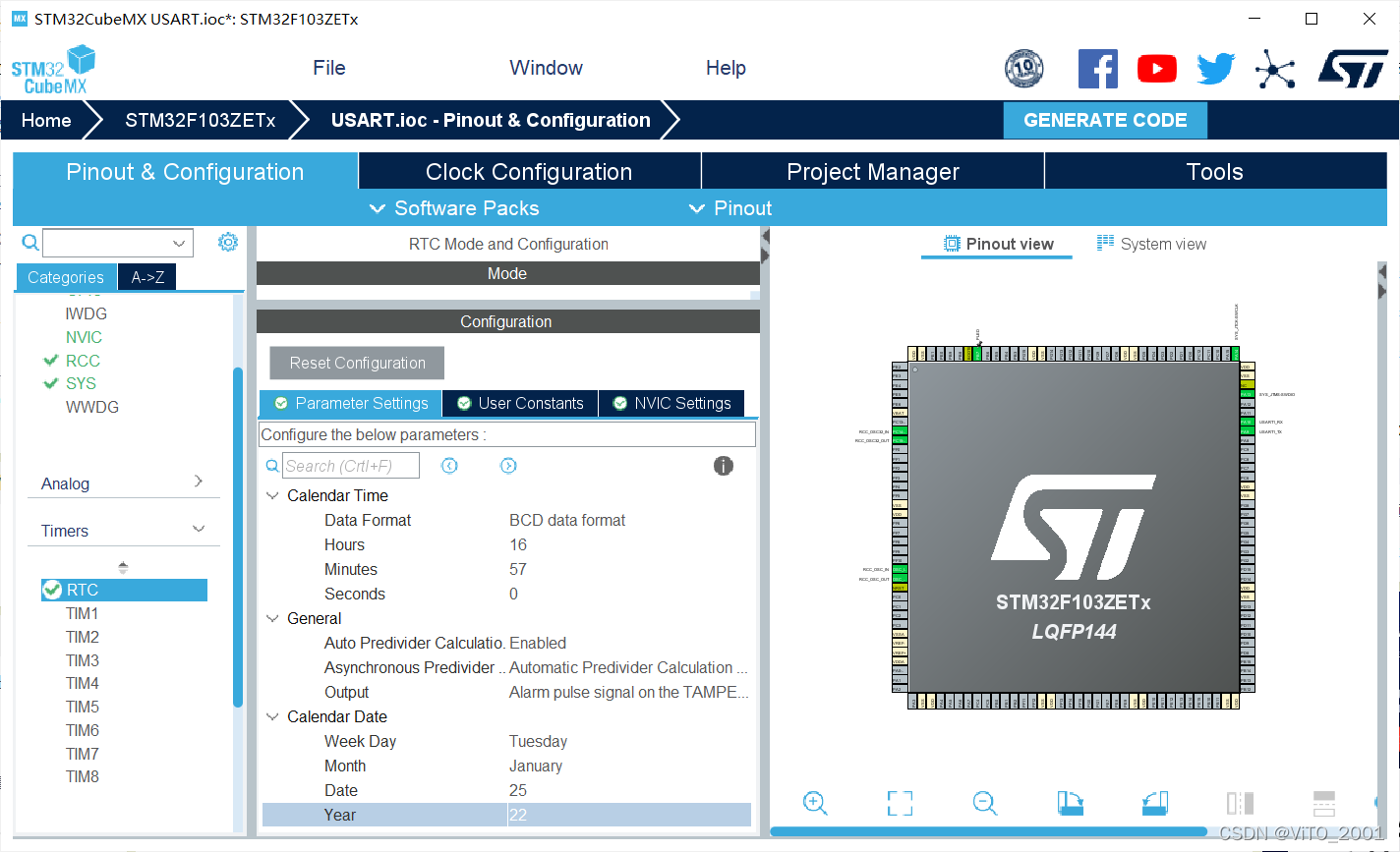Screen dimensions: 1400x852
Task: Open the Pinout dropdown menu
Action: point(730,208)
